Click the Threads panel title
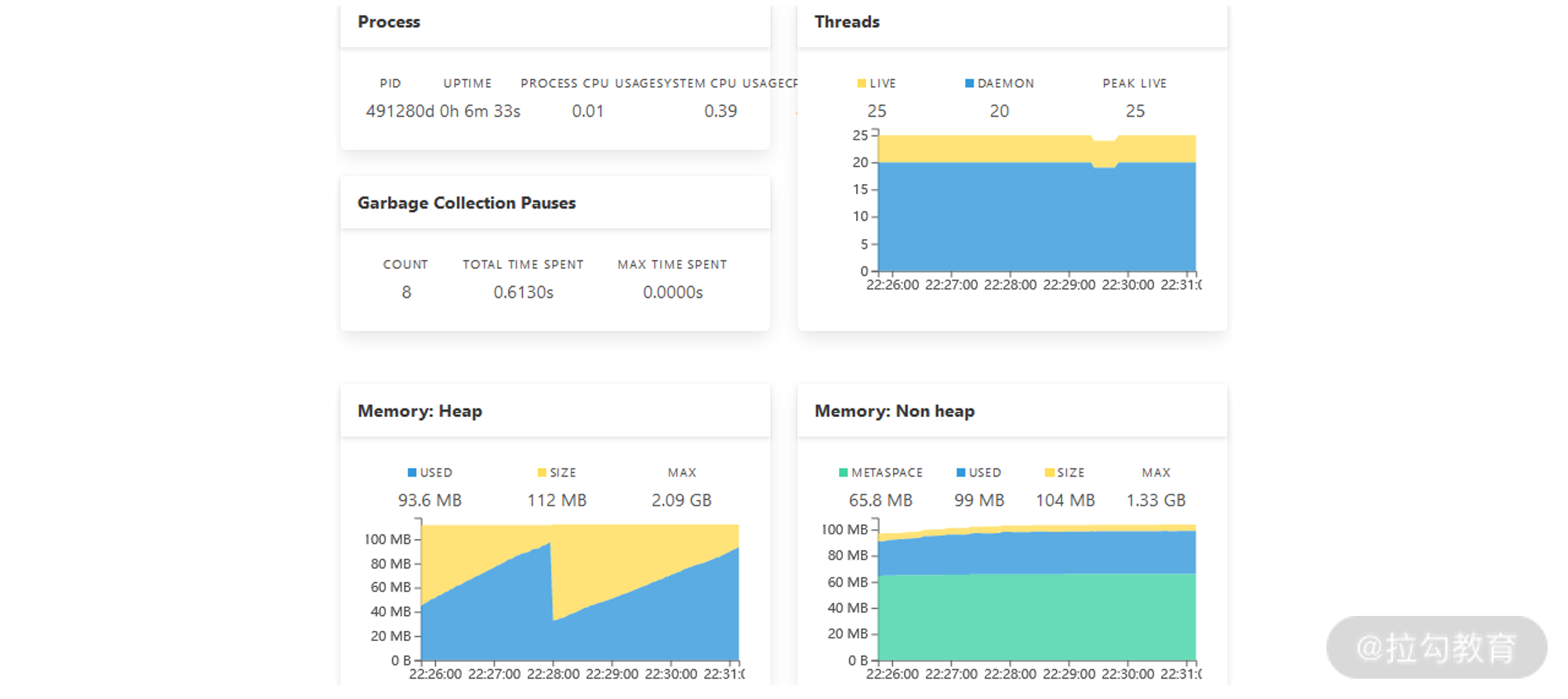The width and height of the screenshot is (1568, 699). point(847,22)
